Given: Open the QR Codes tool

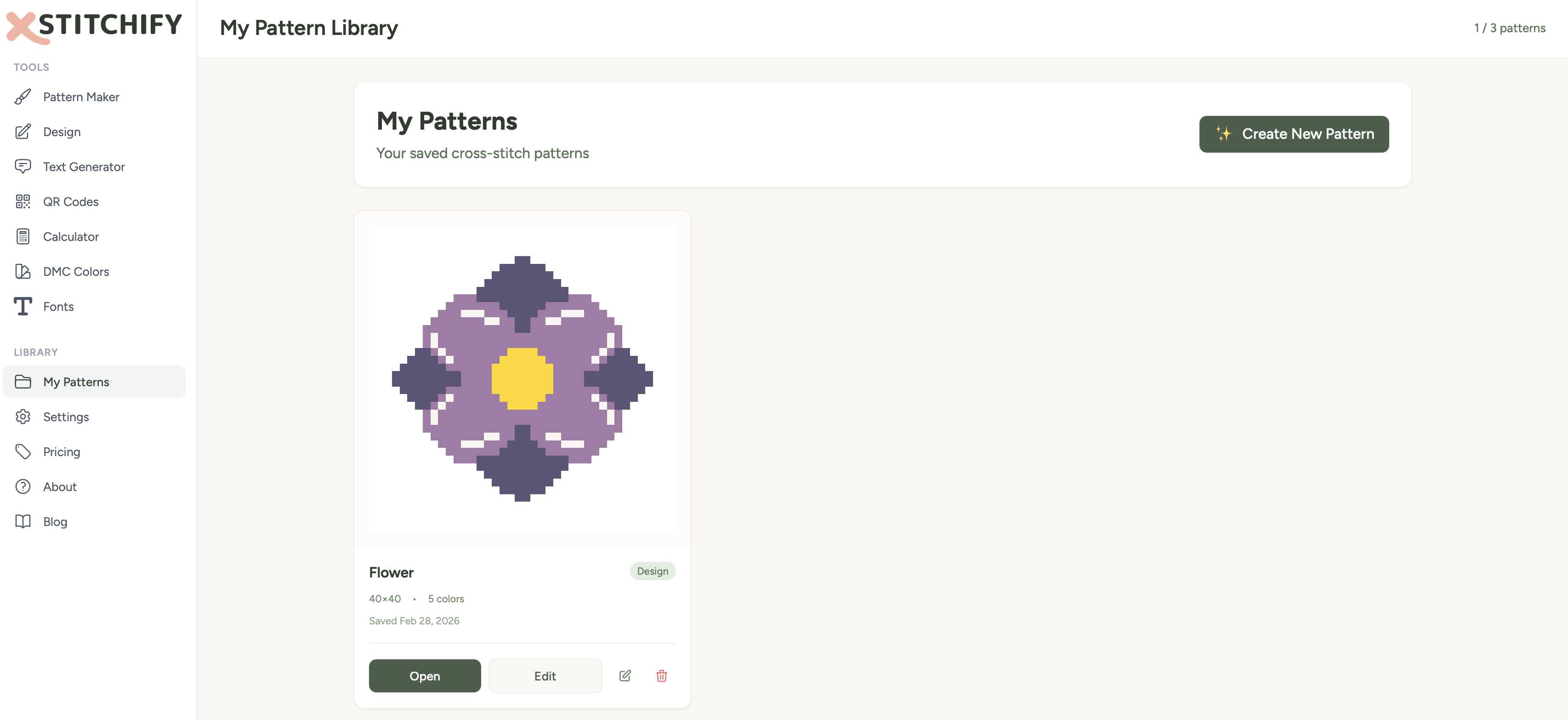Looking at the screenshot, I should click(x=71, y=201).
